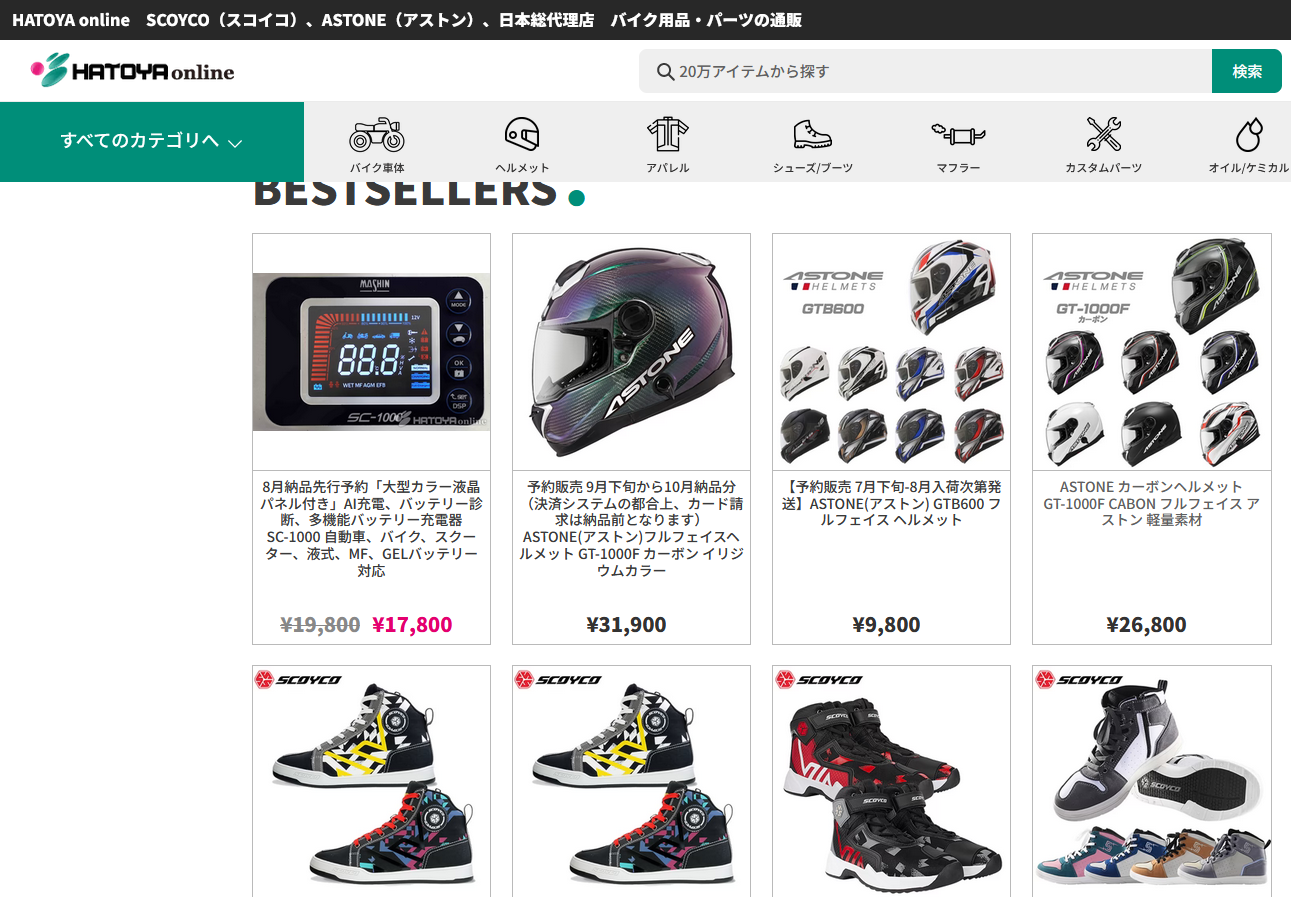Go to HATOYA online logo home
This screenshot has width=1291, height=897.
click(x=133, y=70)
